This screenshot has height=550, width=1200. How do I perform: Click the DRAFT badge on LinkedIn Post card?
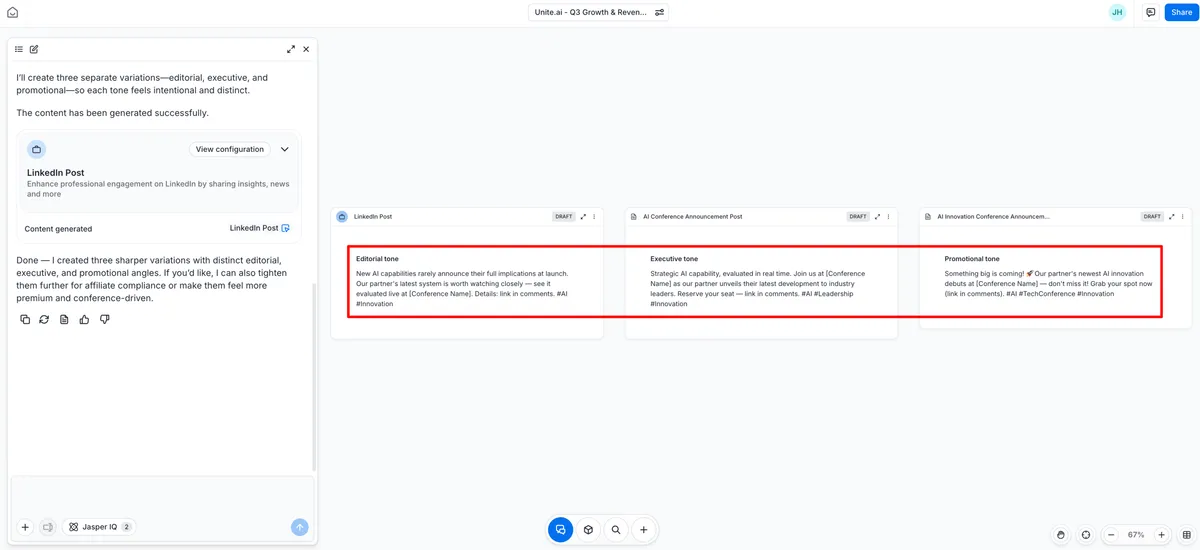tap(564, 216)
